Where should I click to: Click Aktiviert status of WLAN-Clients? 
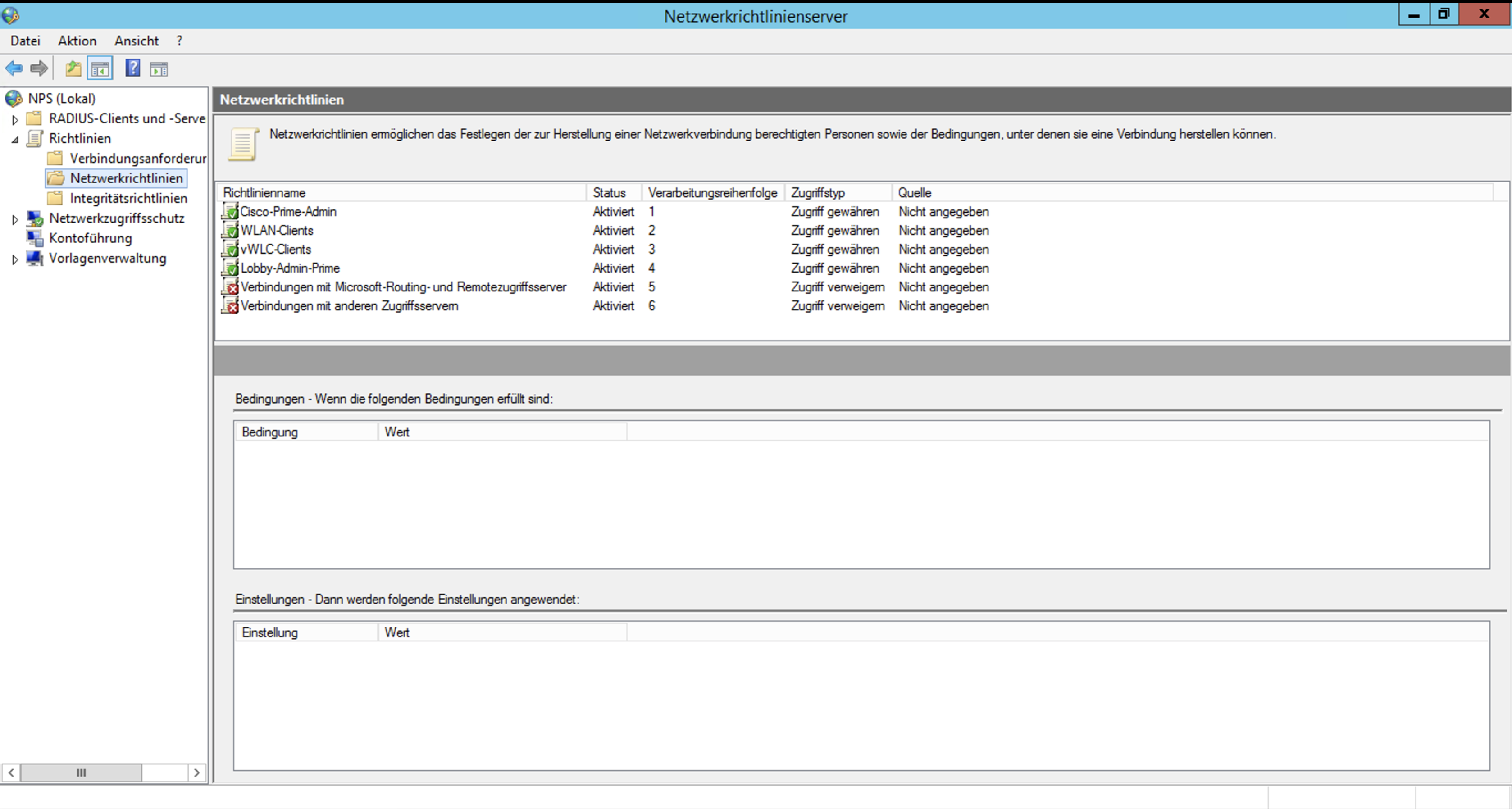pyautogui.click(x=613, y=231)
